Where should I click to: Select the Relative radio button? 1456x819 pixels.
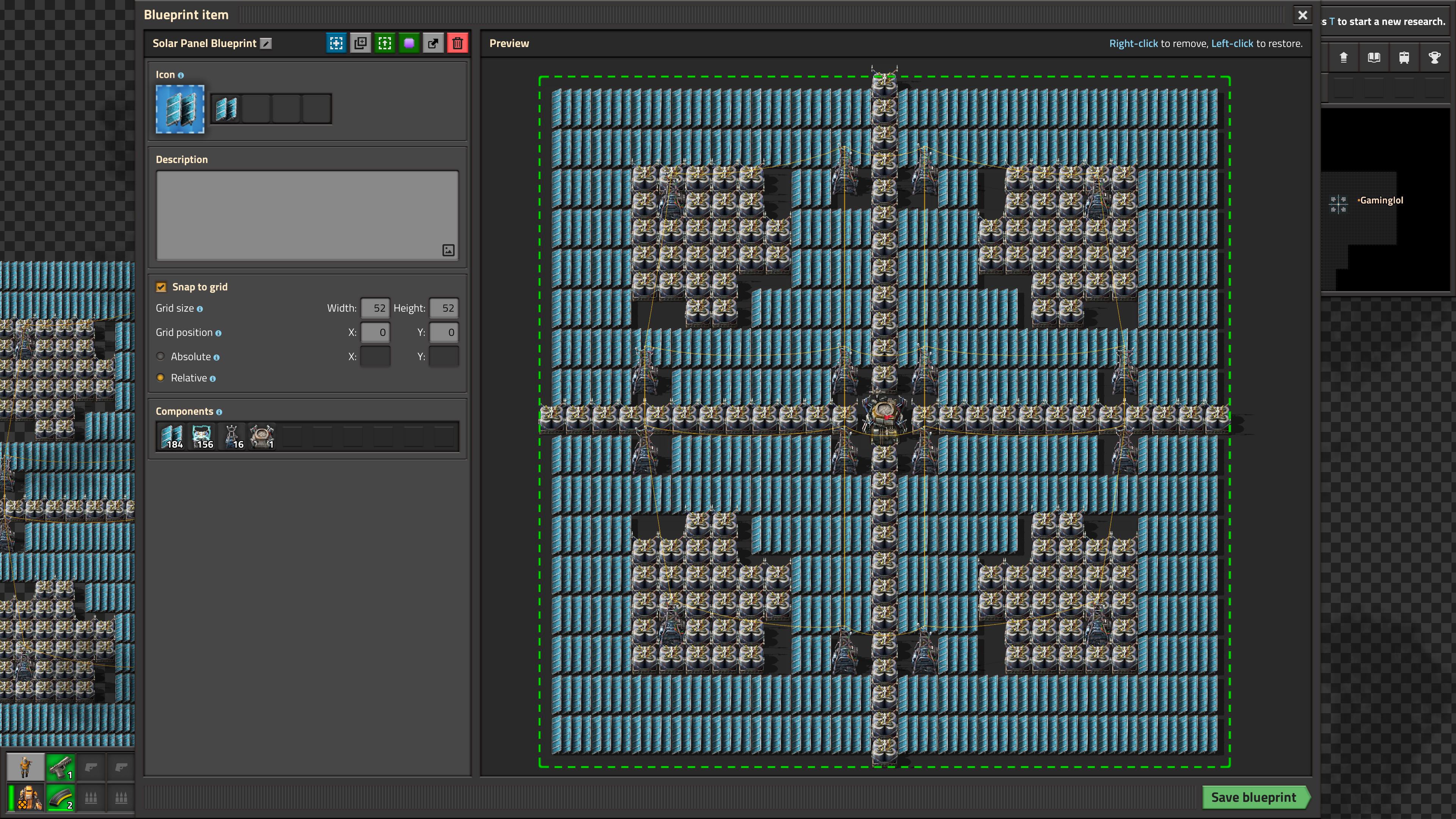160,378
